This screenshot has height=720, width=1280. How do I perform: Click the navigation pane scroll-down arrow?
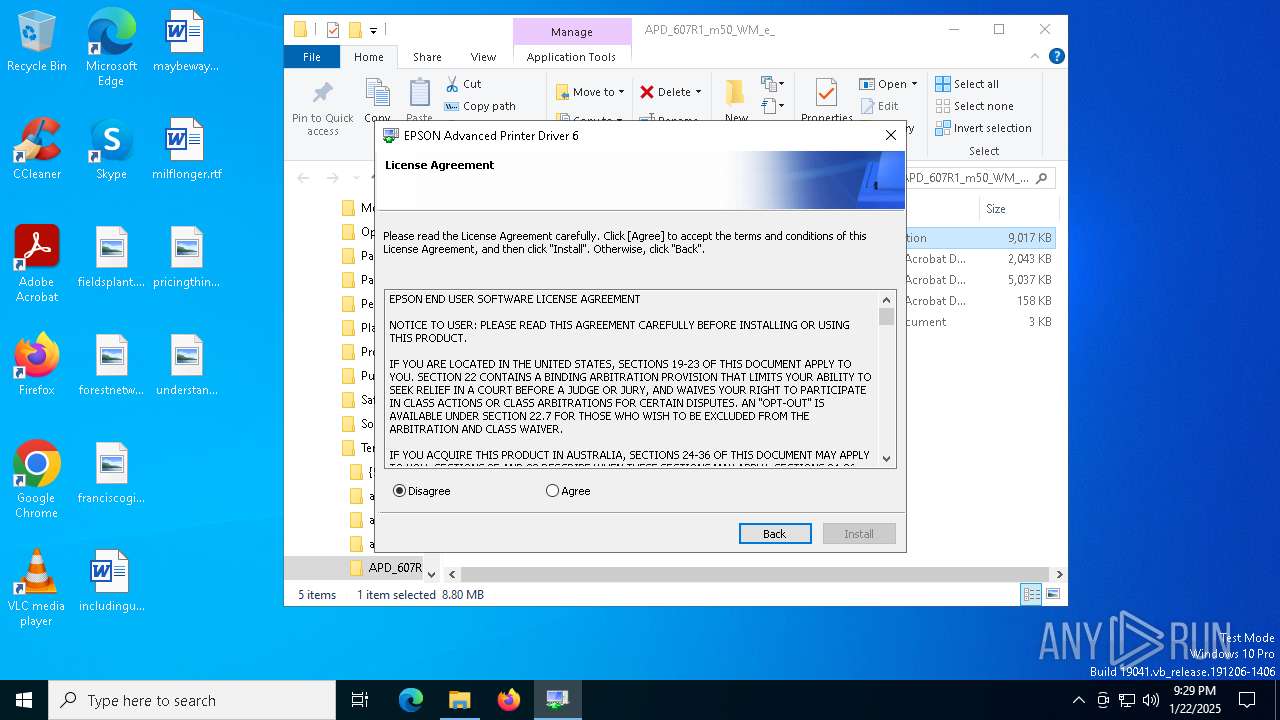(431, 574)
